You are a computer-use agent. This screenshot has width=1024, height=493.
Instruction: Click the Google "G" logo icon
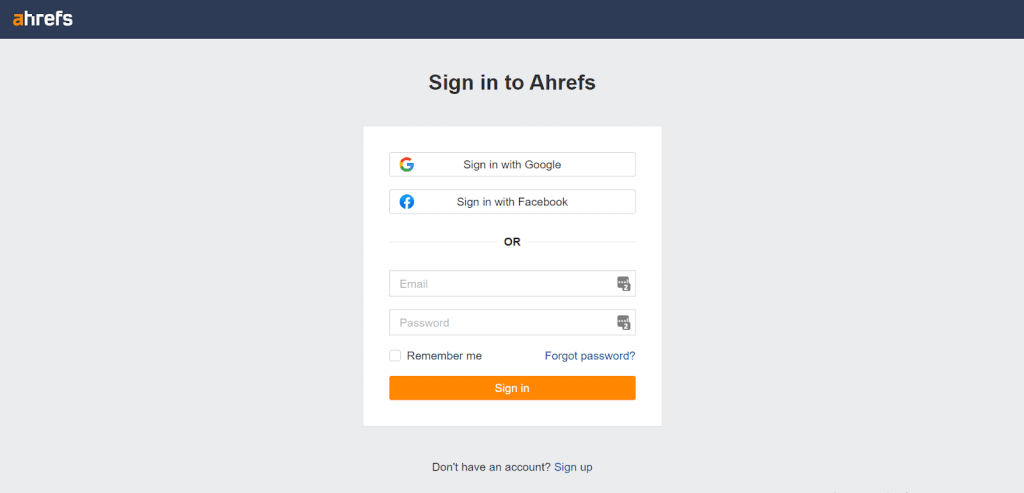[x=407, y=165]
